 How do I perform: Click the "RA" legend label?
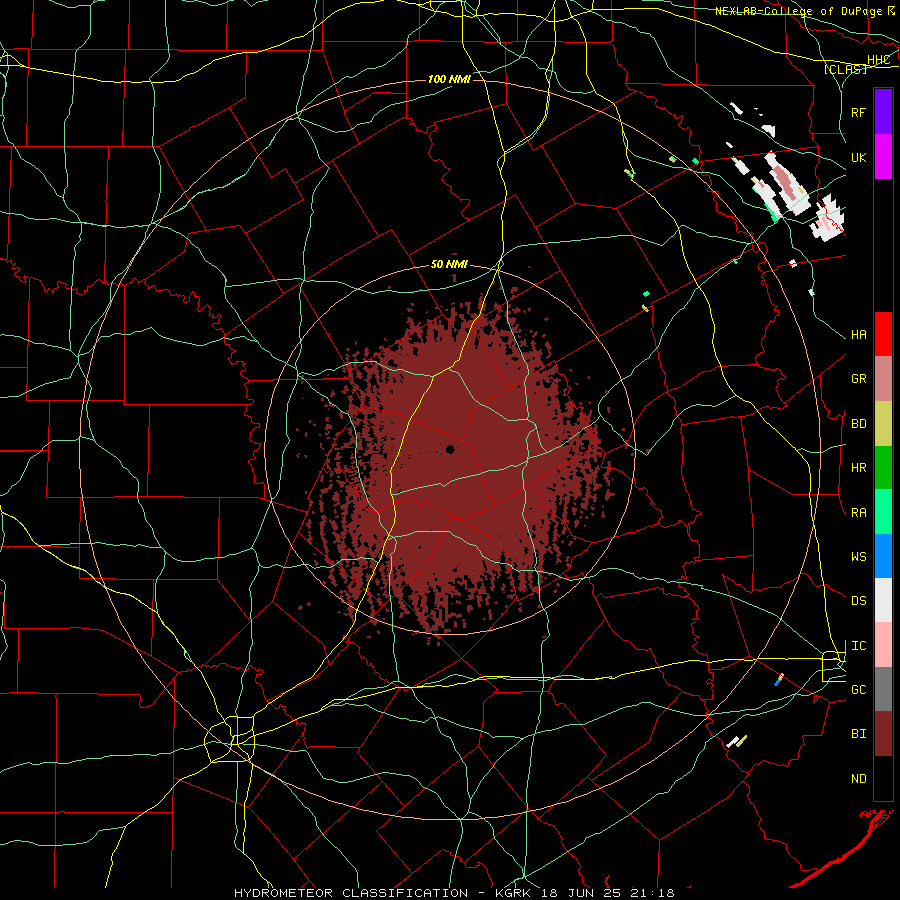tap(858, 513)
